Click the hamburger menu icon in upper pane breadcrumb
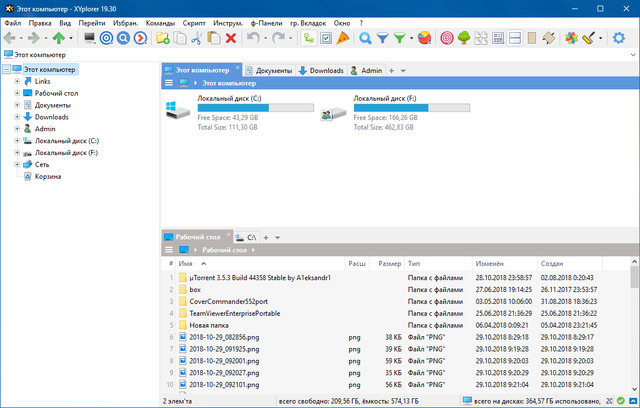 coord(166,84)
